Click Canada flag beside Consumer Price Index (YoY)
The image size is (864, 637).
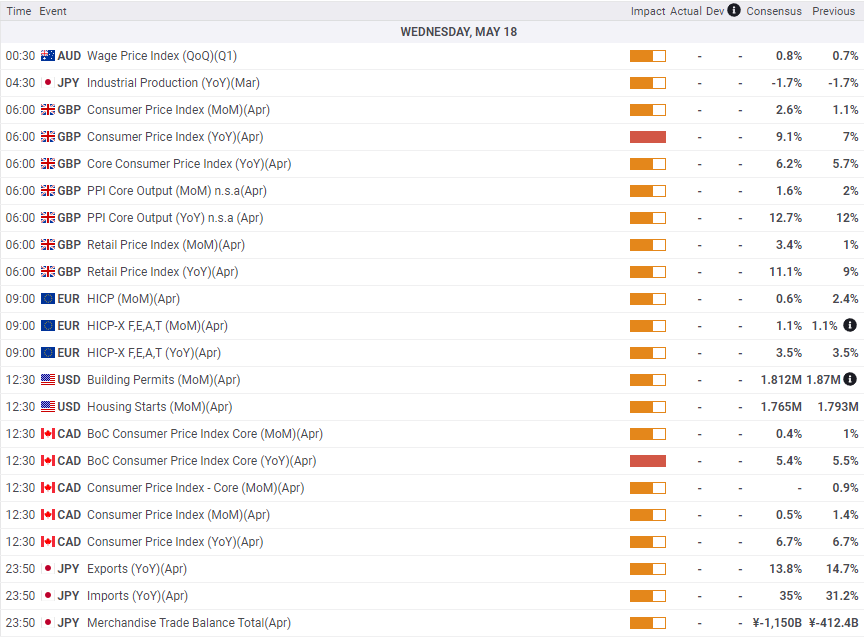48,542
